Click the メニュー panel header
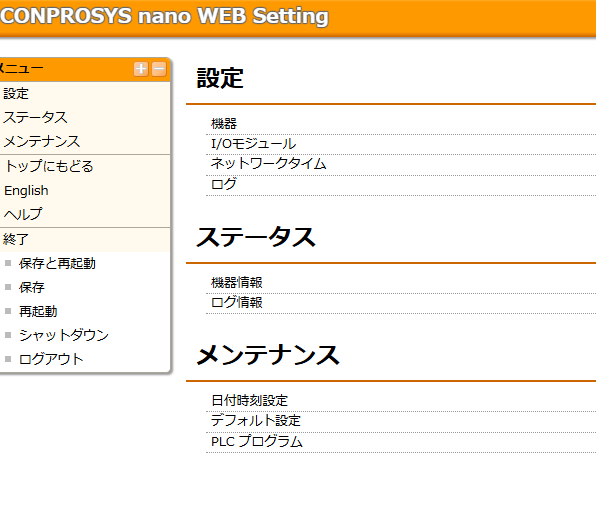 [x=84, y=69]
